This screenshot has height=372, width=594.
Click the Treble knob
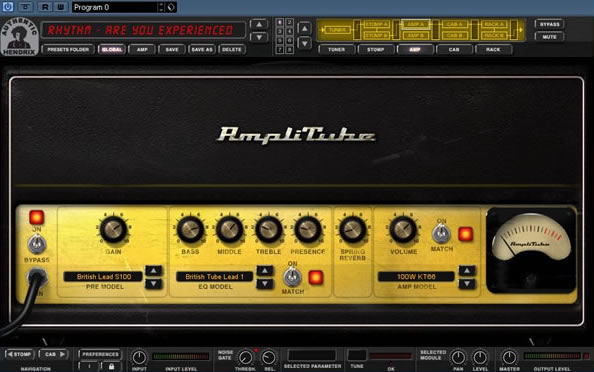pos(269,230)
